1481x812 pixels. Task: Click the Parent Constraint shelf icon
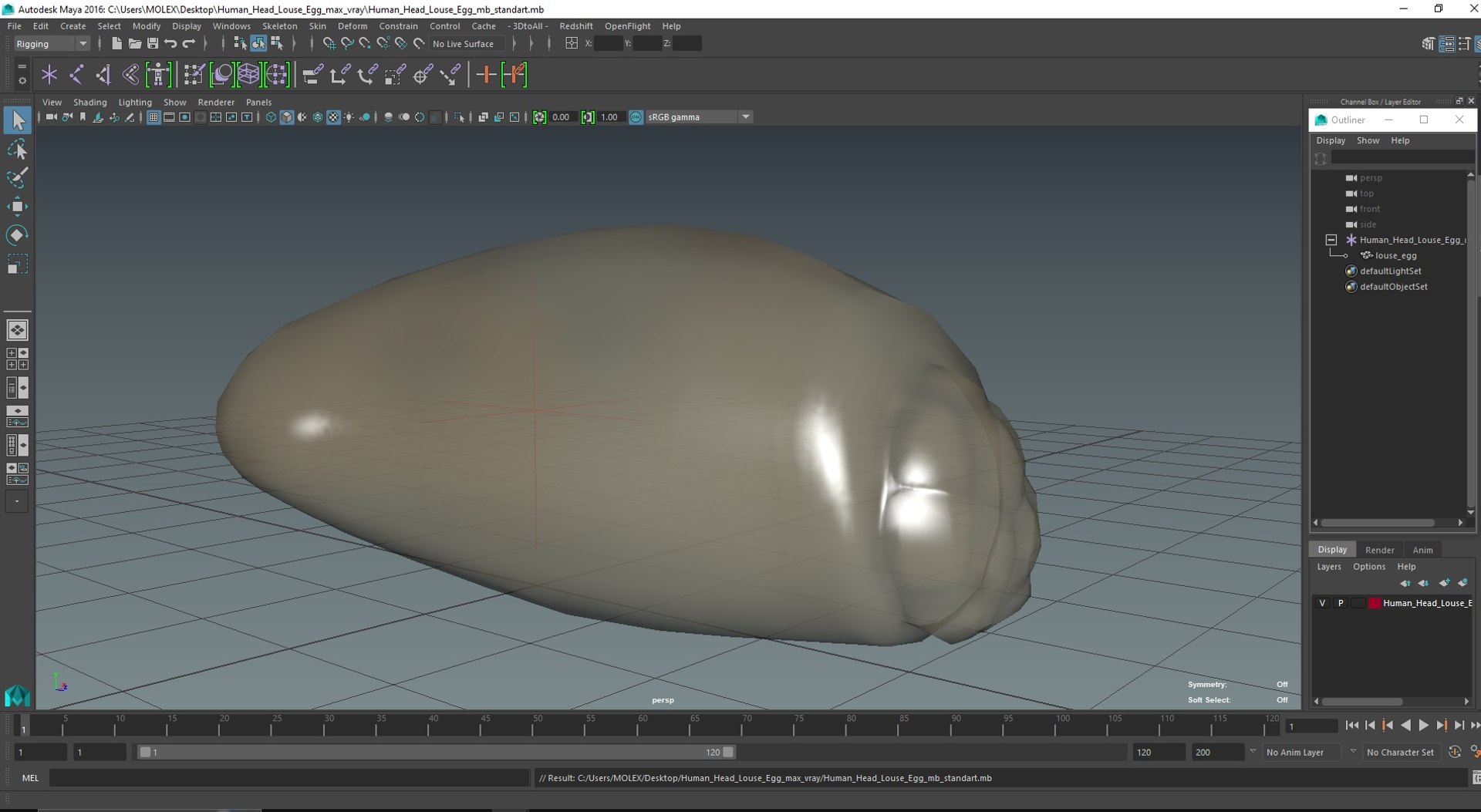click(x=312, y=75)
